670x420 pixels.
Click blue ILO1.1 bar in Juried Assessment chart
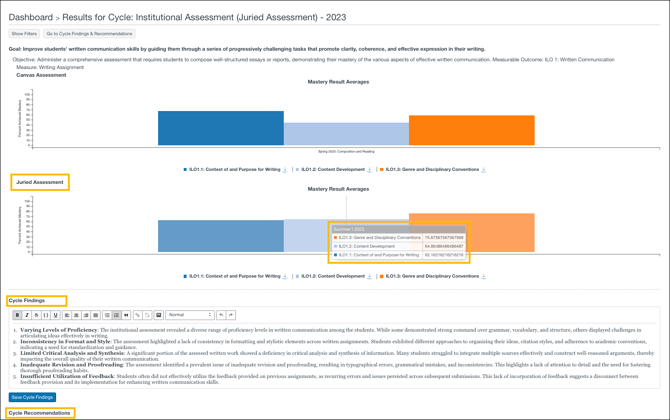pos(221,236)
